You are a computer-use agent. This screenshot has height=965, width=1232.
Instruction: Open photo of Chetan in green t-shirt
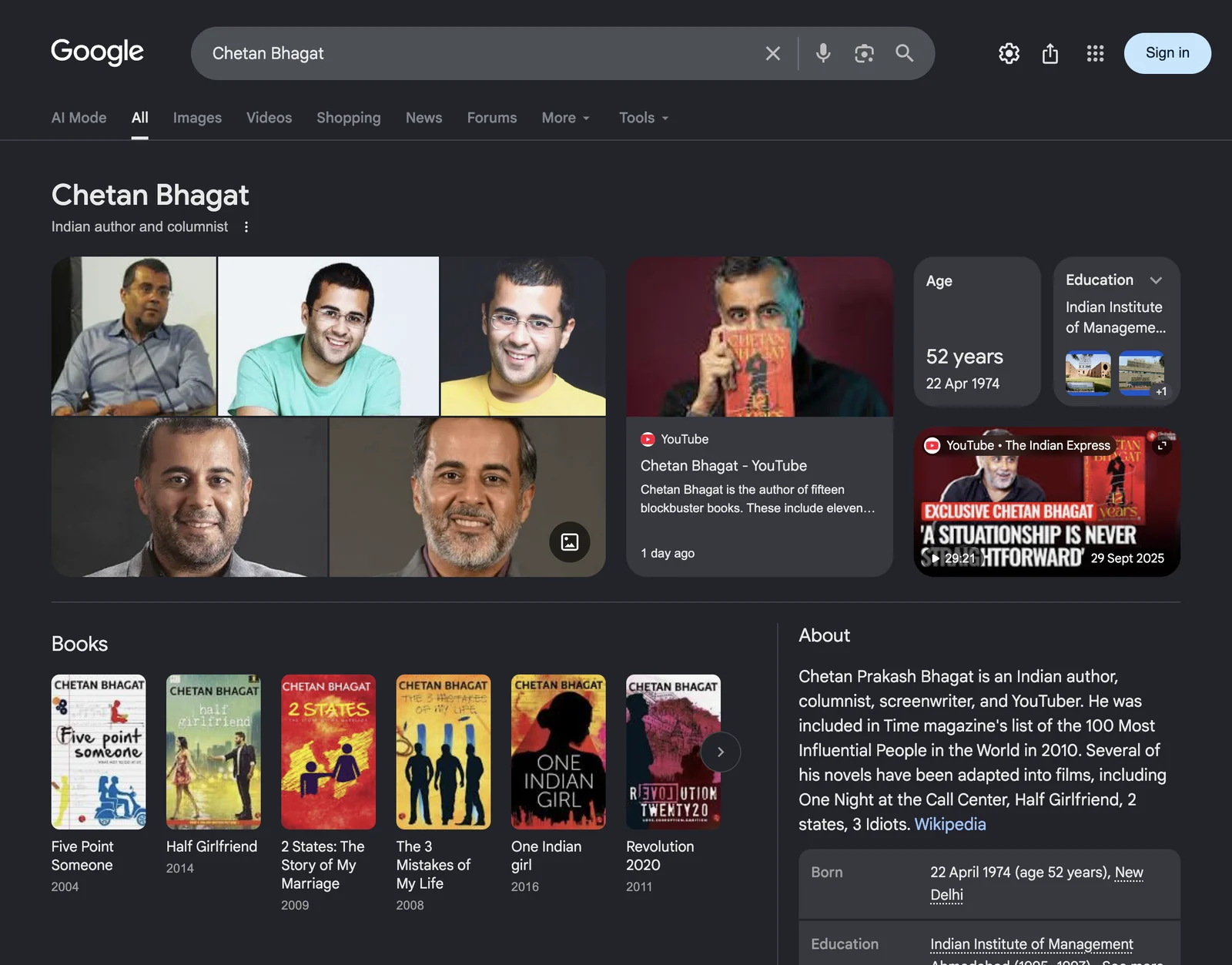coord(328,336)
